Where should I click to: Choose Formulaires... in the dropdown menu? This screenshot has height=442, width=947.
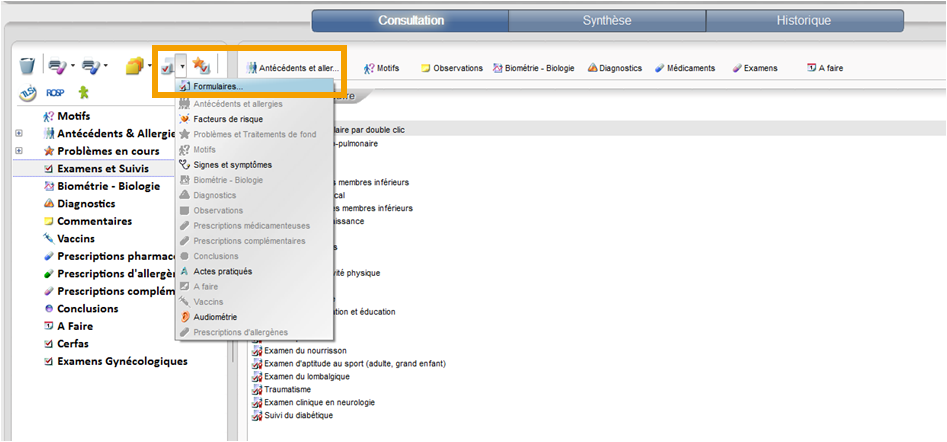(254, 87)
